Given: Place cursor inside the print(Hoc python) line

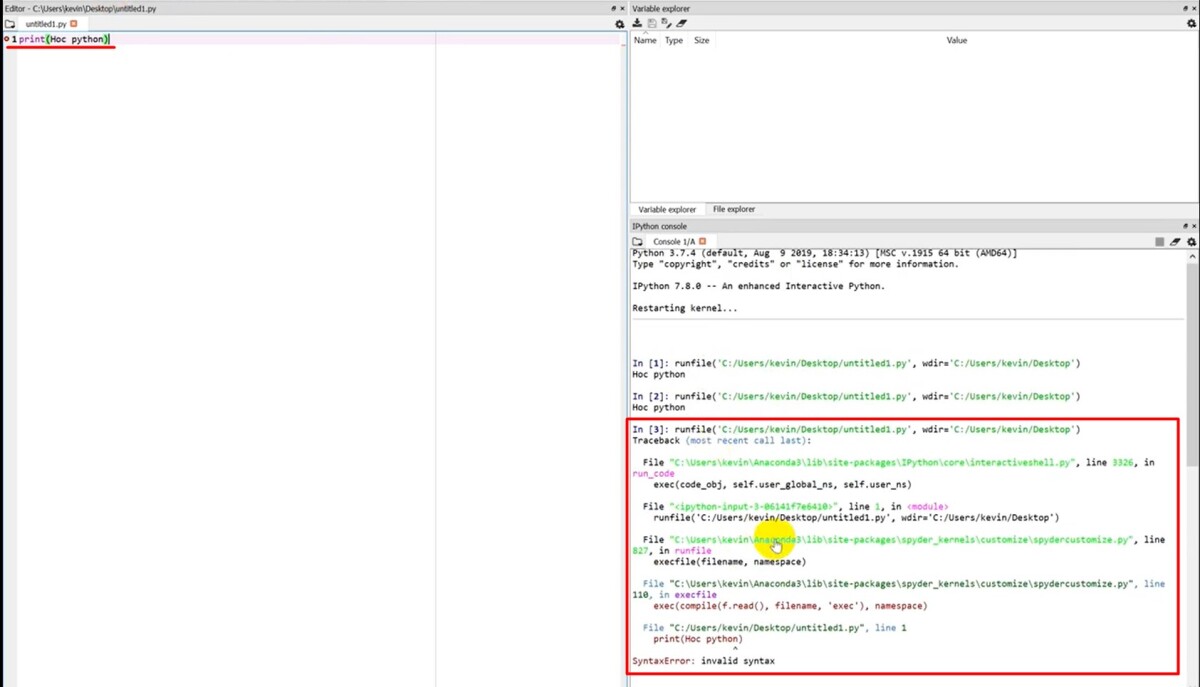Looking at the screenshot, I should (x=60, y=39).
